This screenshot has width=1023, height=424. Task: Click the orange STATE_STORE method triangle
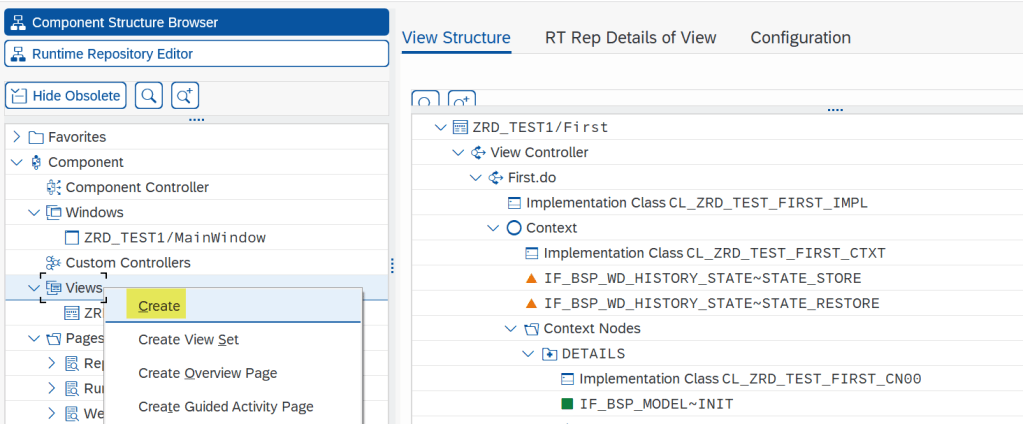tap(532, 278)
